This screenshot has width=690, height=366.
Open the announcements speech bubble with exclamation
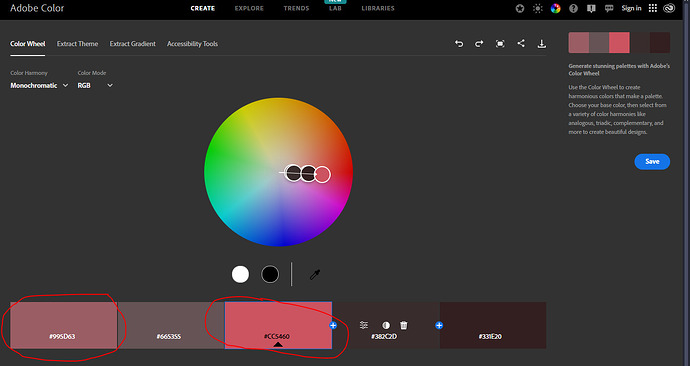pyautogui.click(x=591, y=8)
